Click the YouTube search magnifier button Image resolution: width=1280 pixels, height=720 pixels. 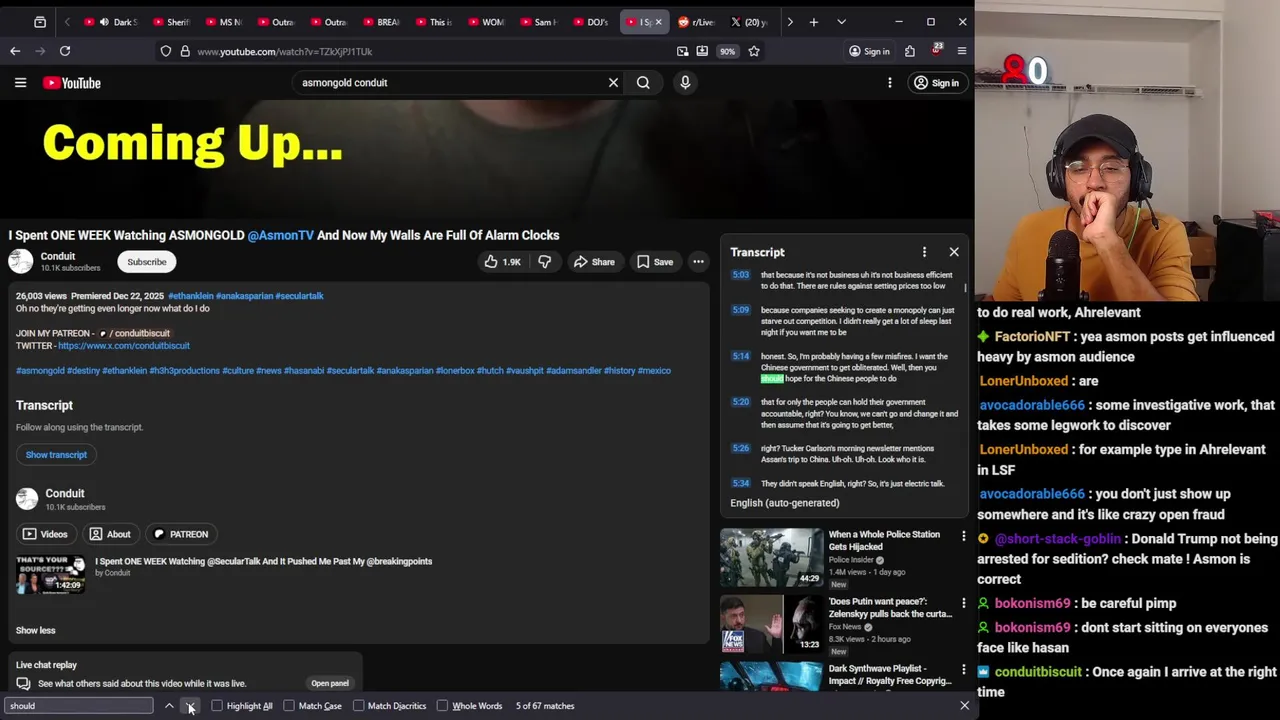tap(643, 83)
